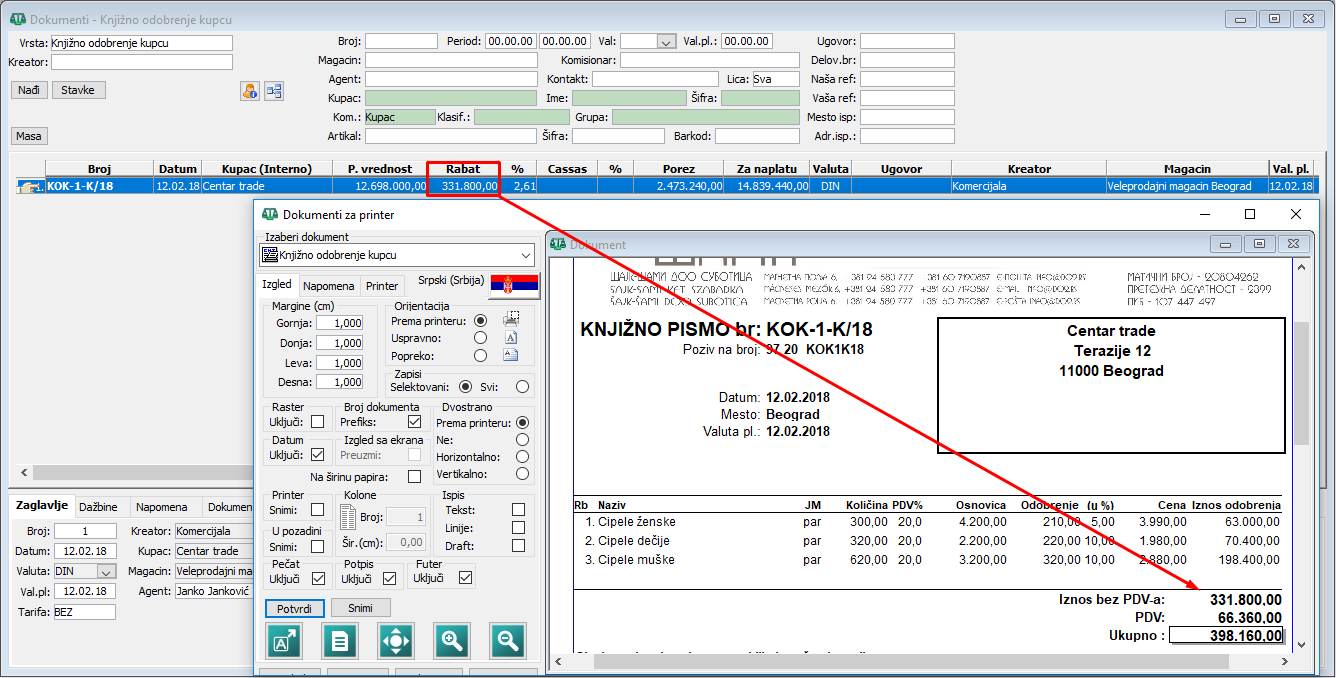Click the Snimi button beside Potvrdi

(x=361, y=608)
